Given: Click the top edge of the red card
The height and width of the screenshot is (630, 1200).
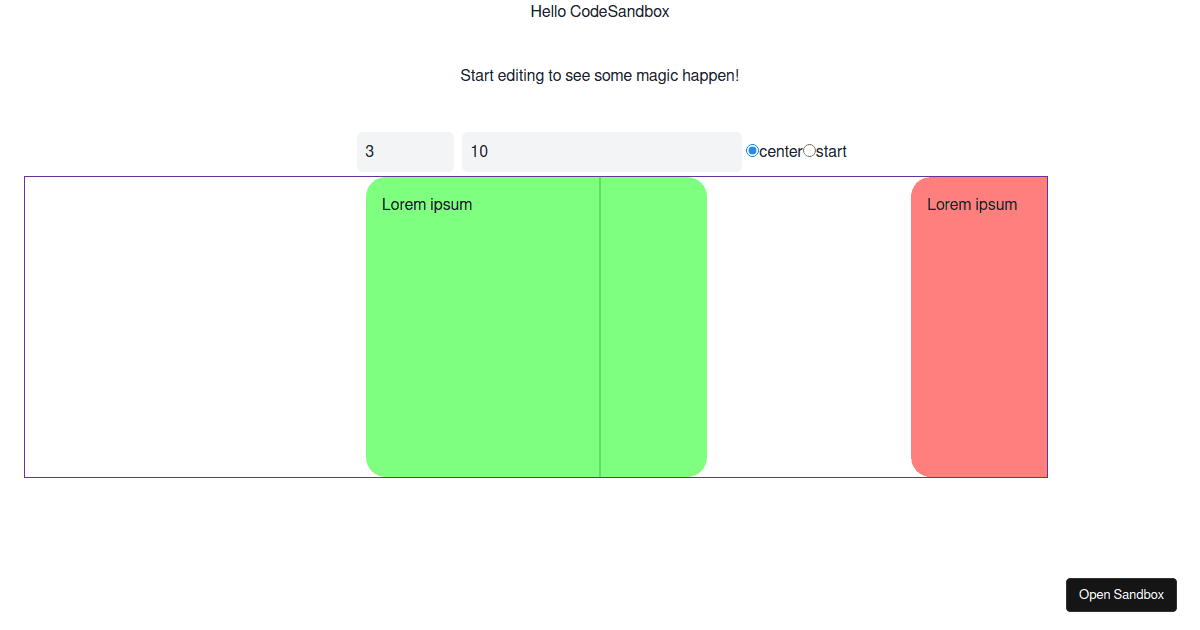Looking at the screenshot, I should pyautogui.click(x=978, y=177).
